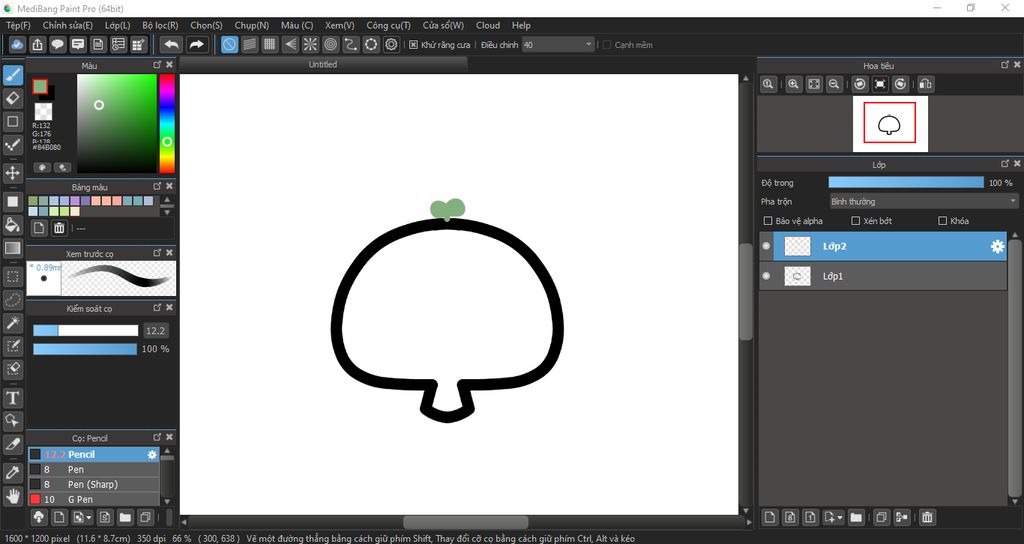1024x544 pixels.
Task: Switch to the Untitled canvas tab
Action: (323, 64)
